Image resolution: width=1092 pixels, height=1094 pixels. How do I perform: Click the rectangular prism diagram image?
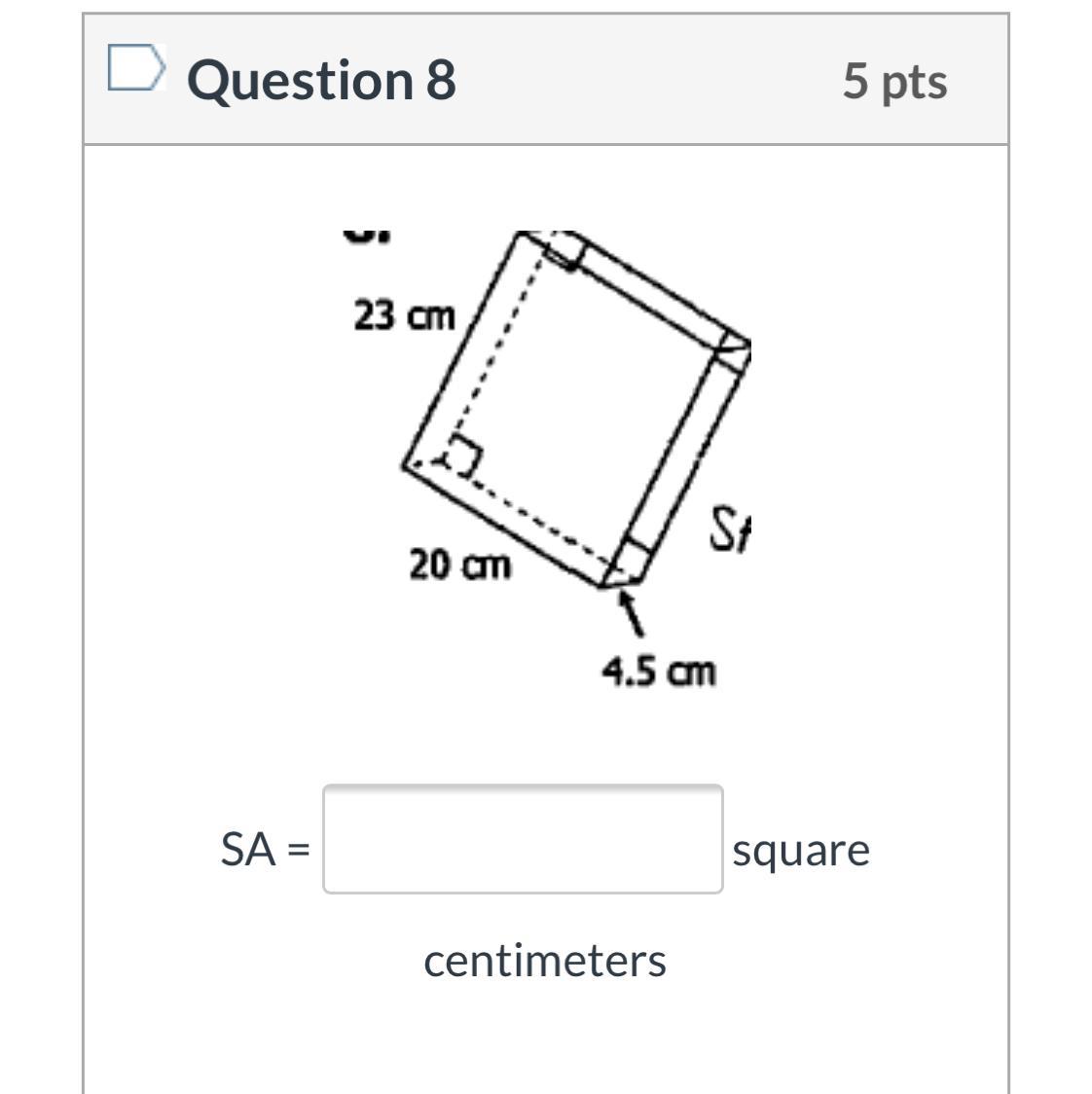(x=546, y=459)
